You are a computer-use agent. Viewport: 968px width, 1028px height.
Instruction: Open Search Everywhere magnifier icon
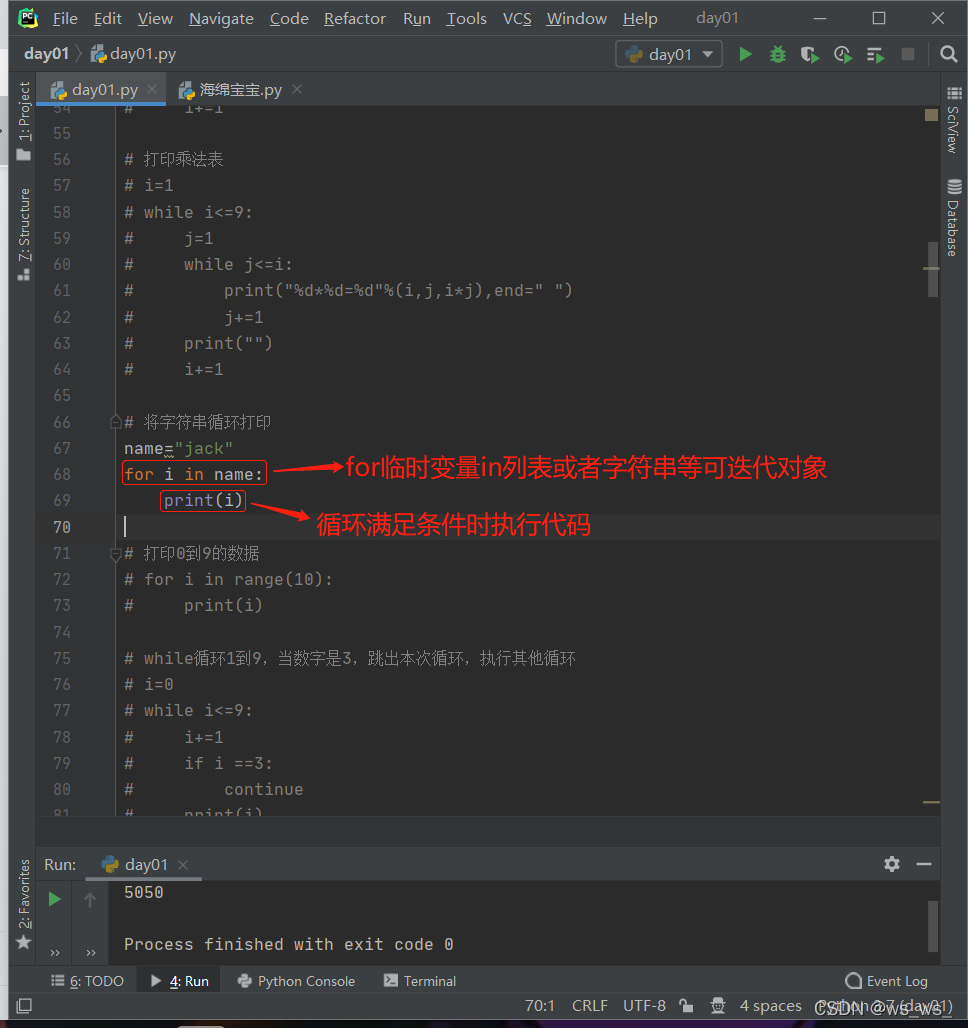948,54
